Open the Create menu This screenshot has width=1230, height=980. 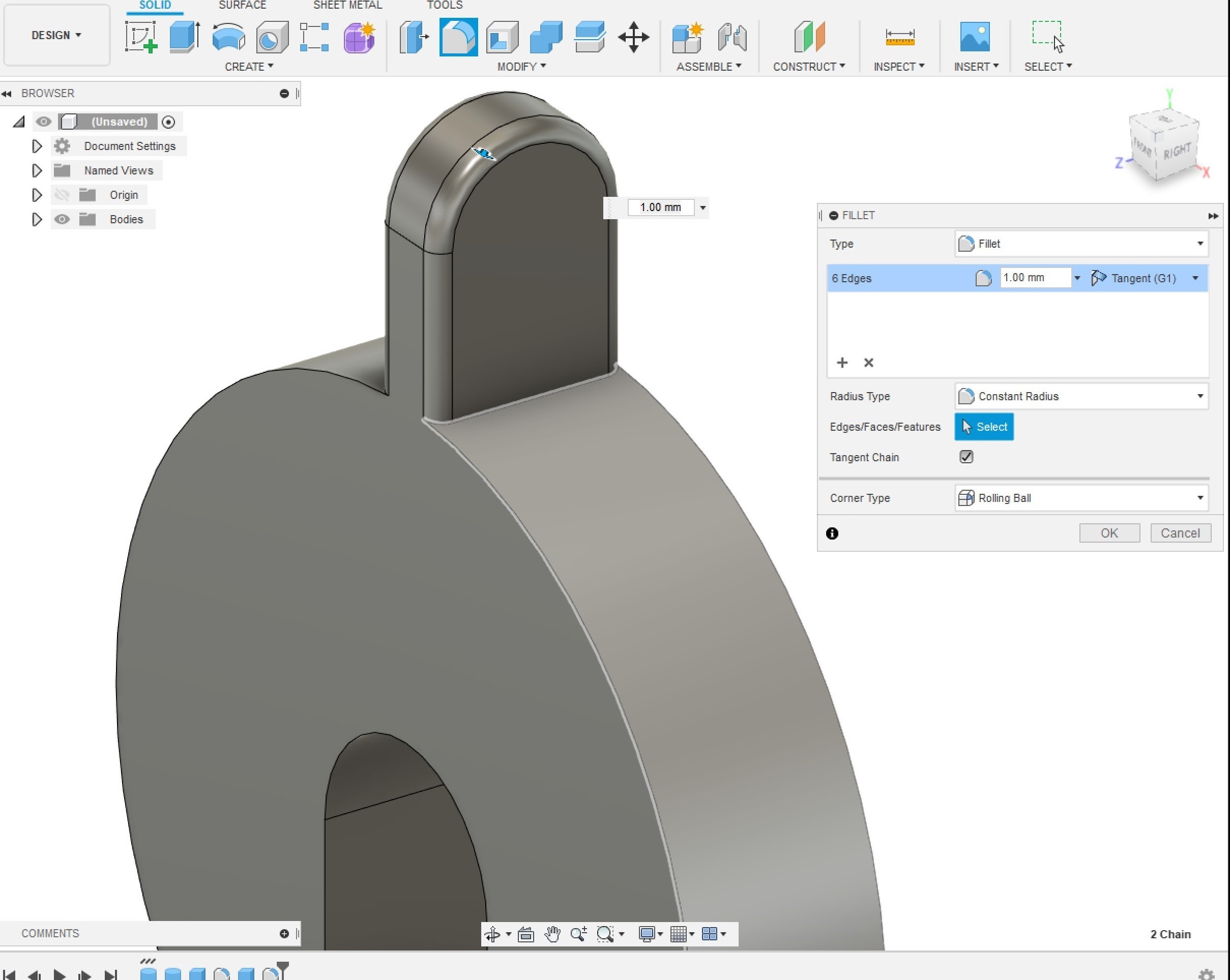[249, 67]
